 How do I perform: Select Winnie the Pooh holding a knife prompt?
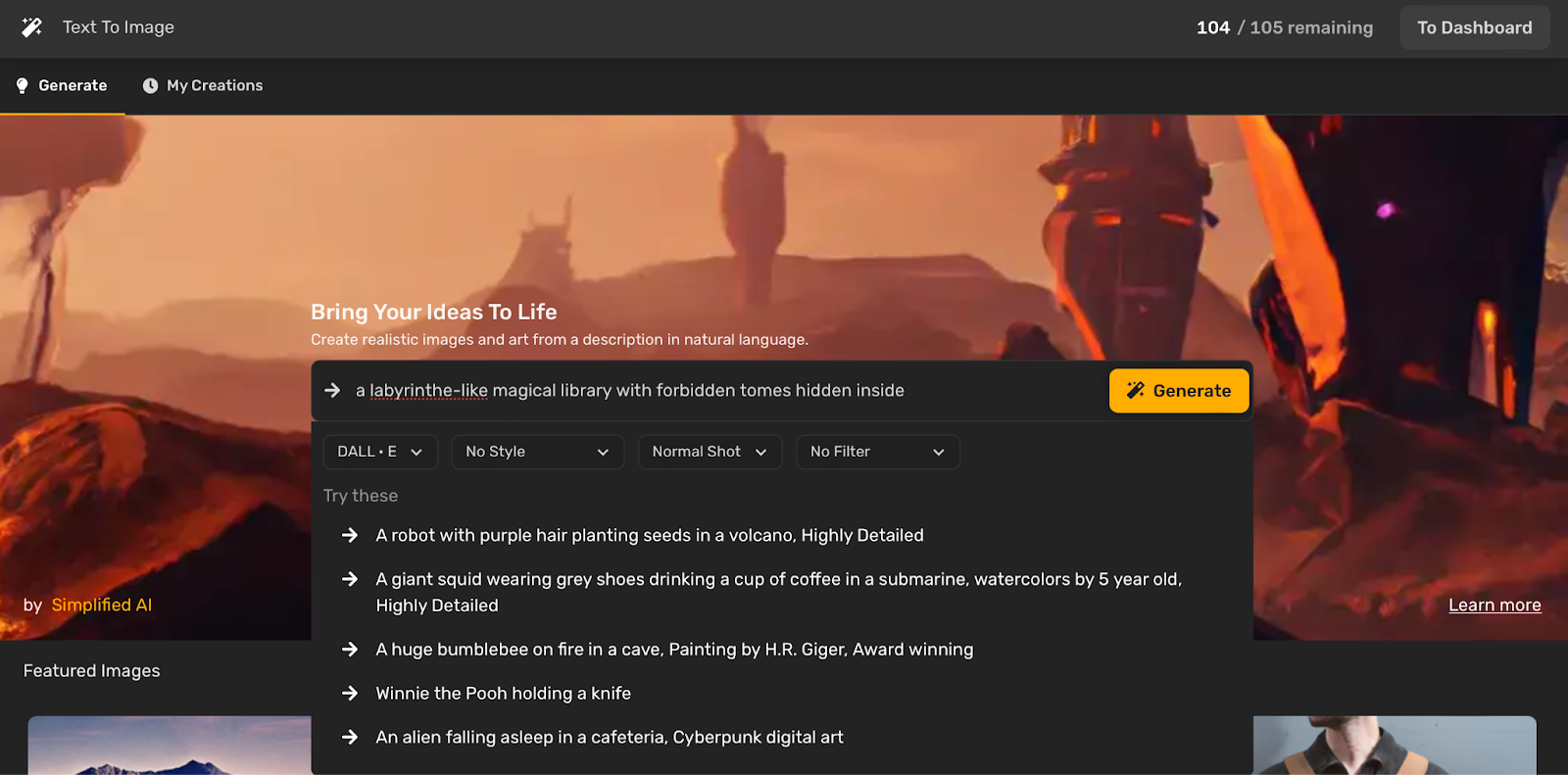coord(504,694)
